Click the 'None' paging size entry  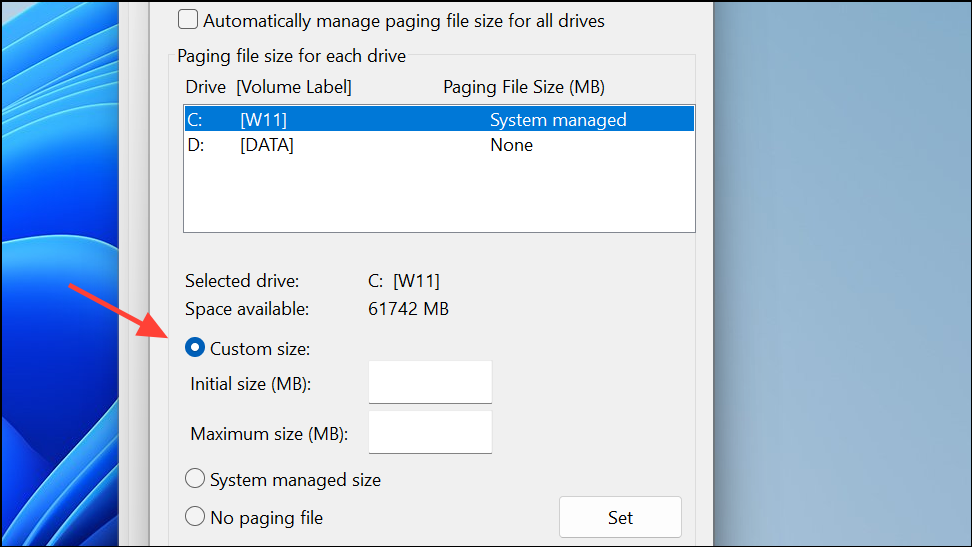coord(511,145)
